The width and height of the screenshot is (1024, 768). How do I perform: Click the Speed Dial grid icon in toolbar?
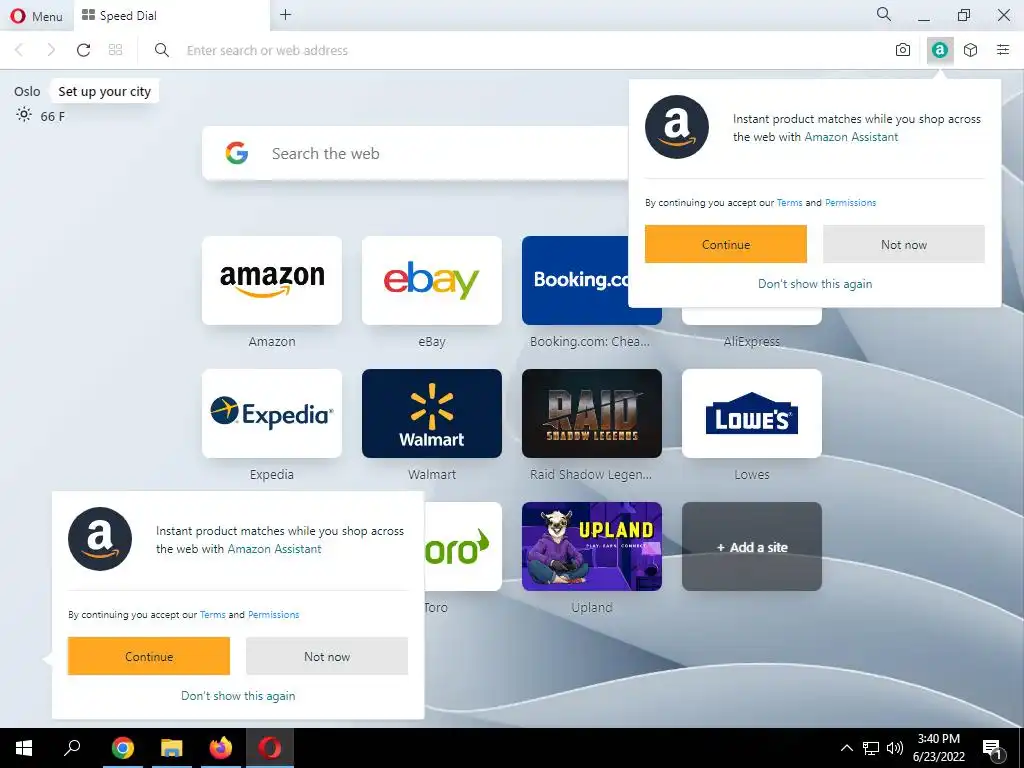pyautogui.click(x=116, y=50)
